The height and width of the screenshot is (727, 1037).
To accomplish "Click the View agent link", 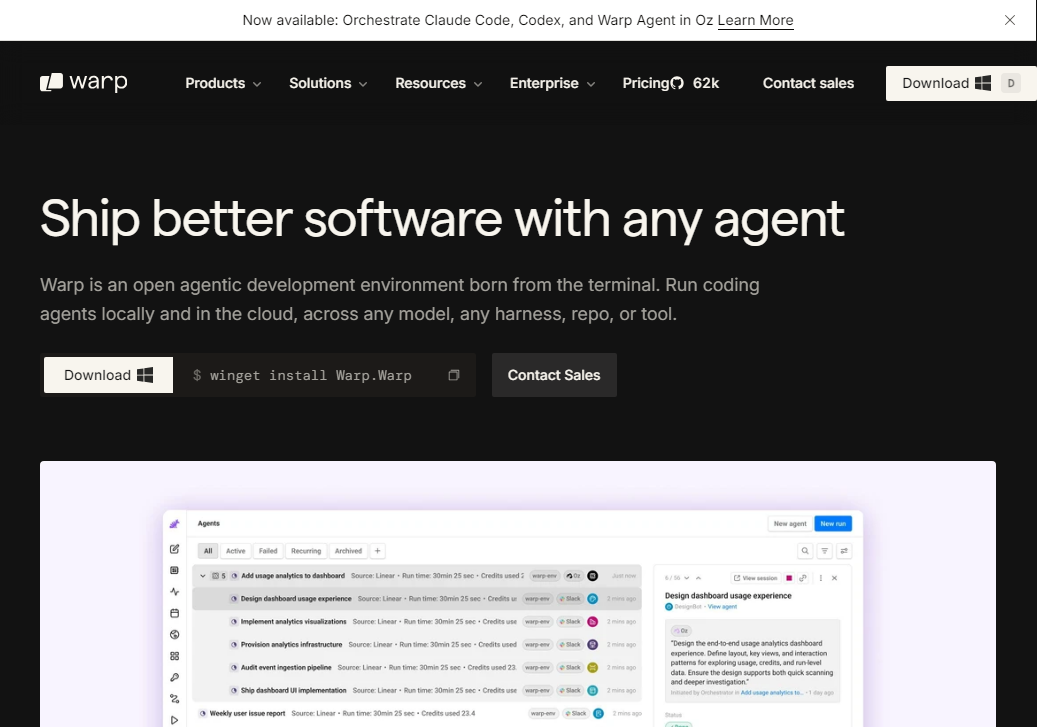I will pyautogui.click(x=722, y=607).
